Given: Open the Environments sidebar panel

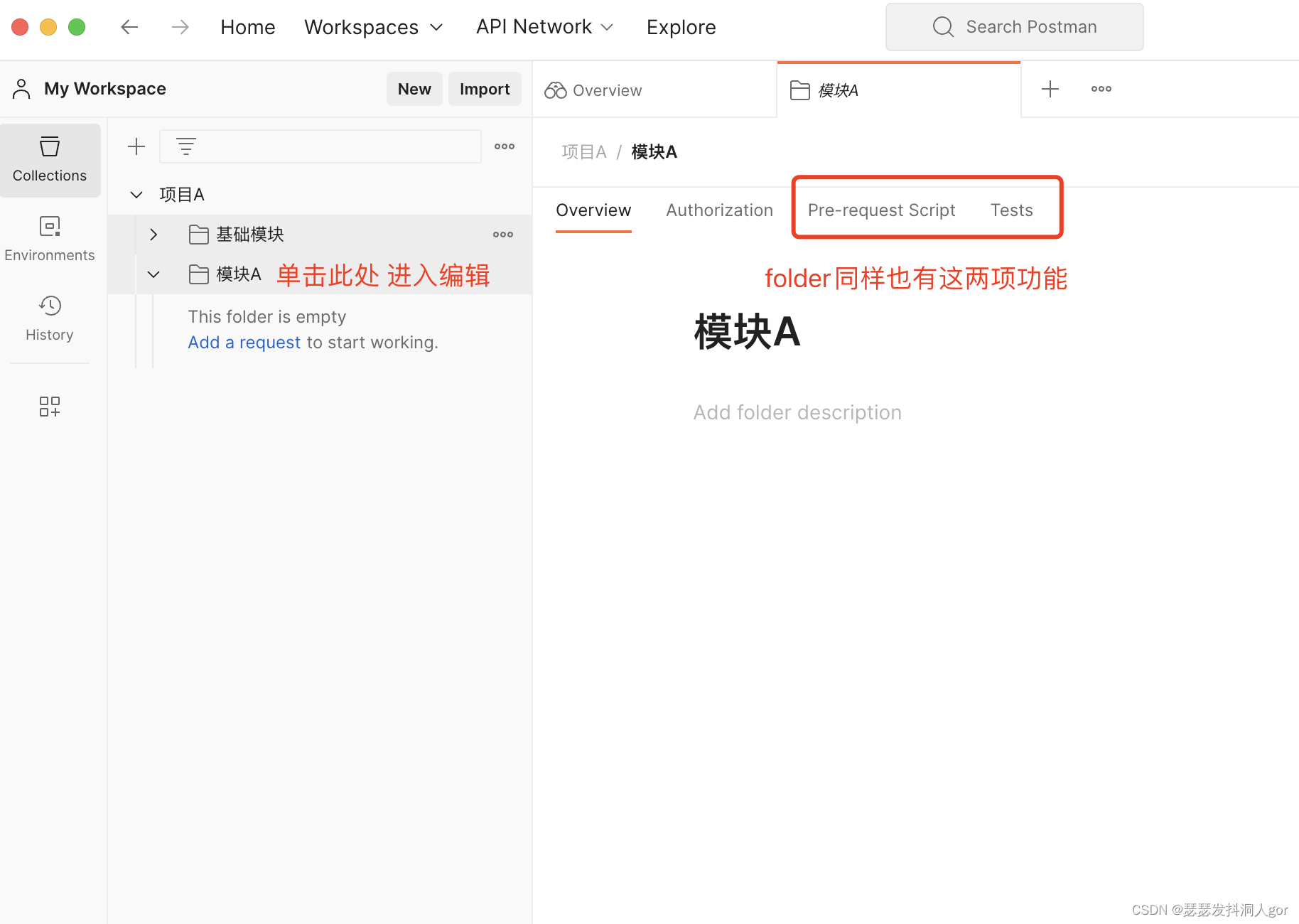Looking at the screenshot, I should point(50,239).
